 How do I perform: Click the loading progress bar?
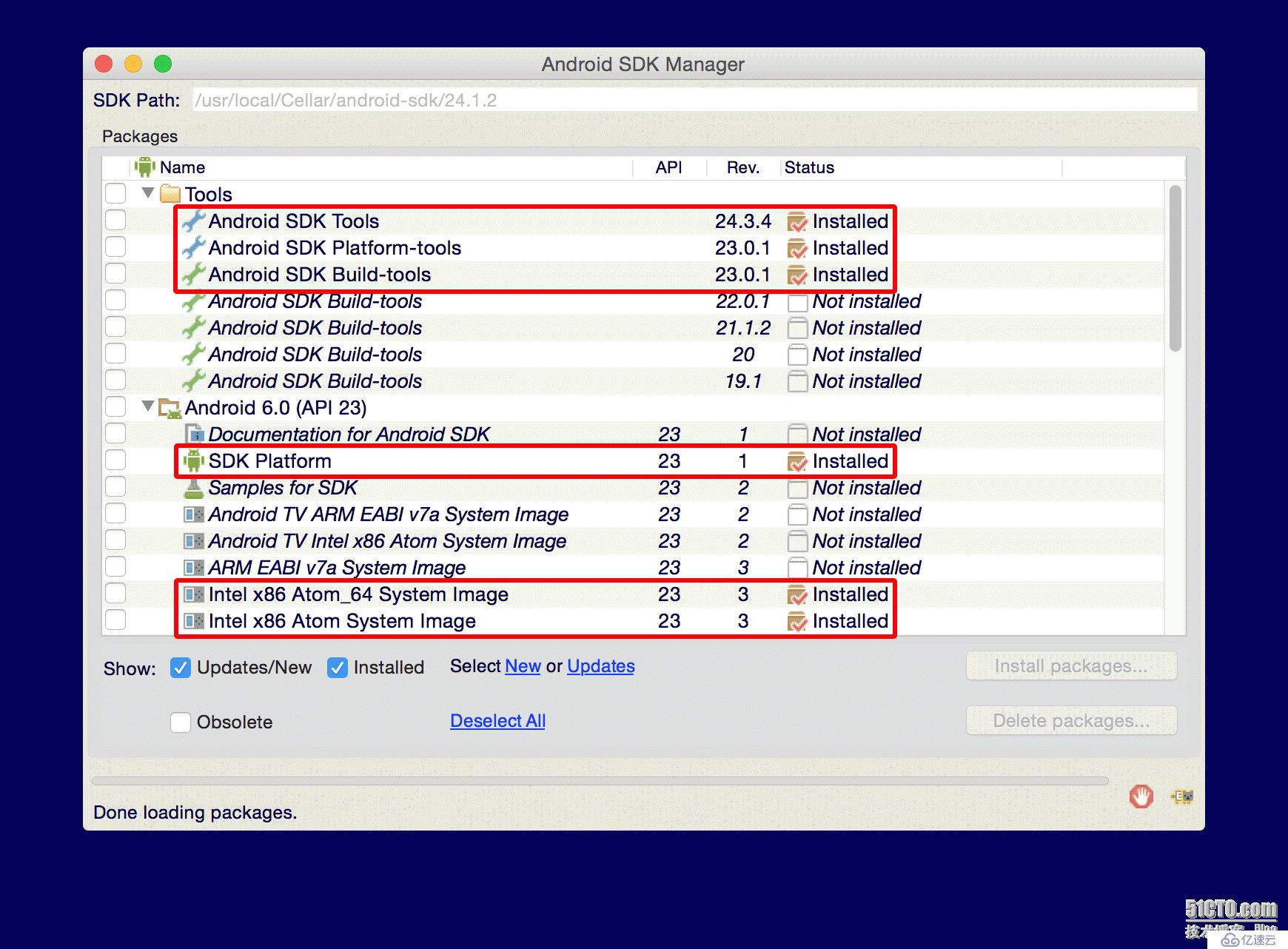(600, 781)
